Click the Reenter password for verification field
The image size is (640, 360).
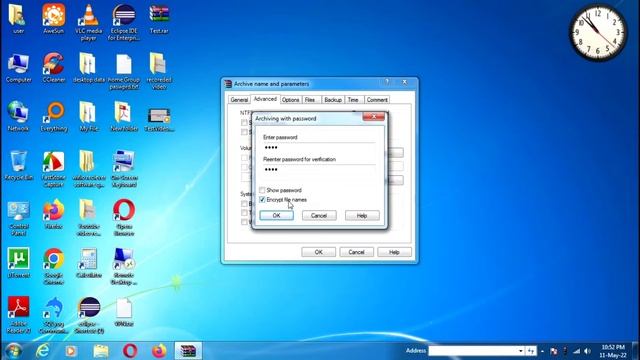click(319, 169)
